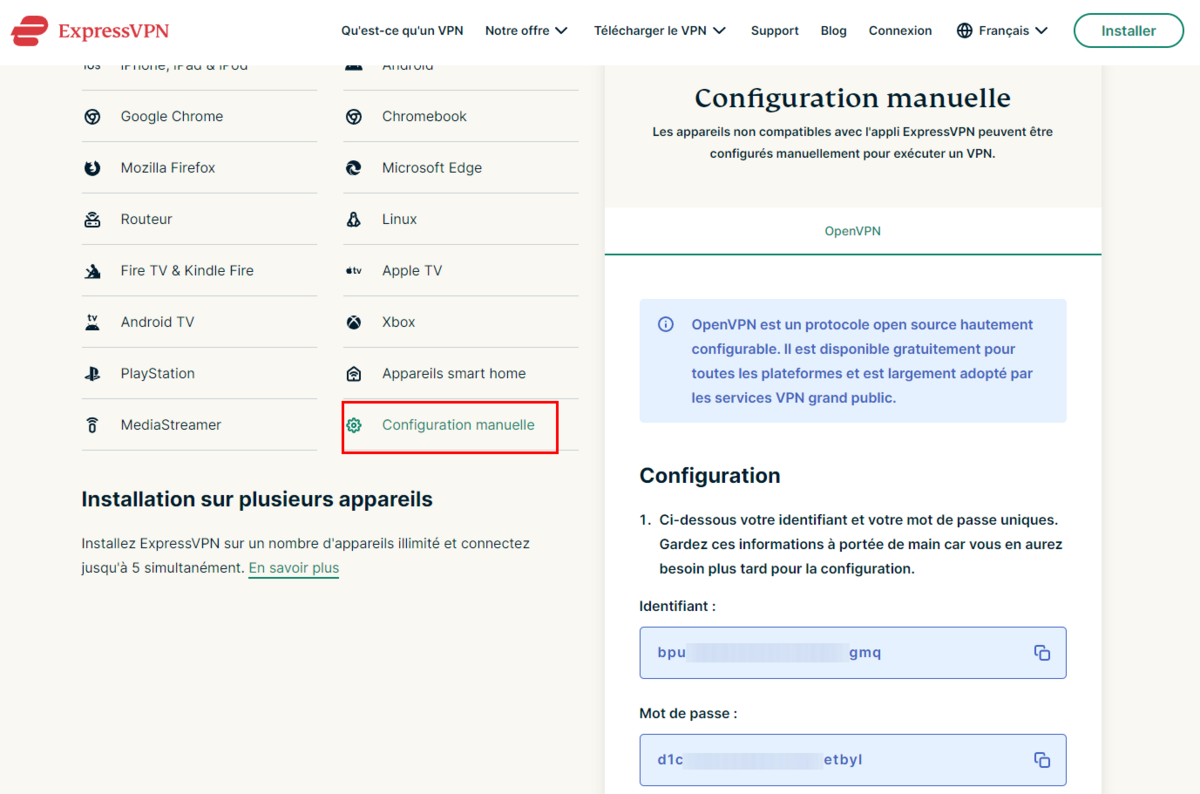Follow the En savoir plus link
The image size is (1200, 794).
[x=294, y=568]
